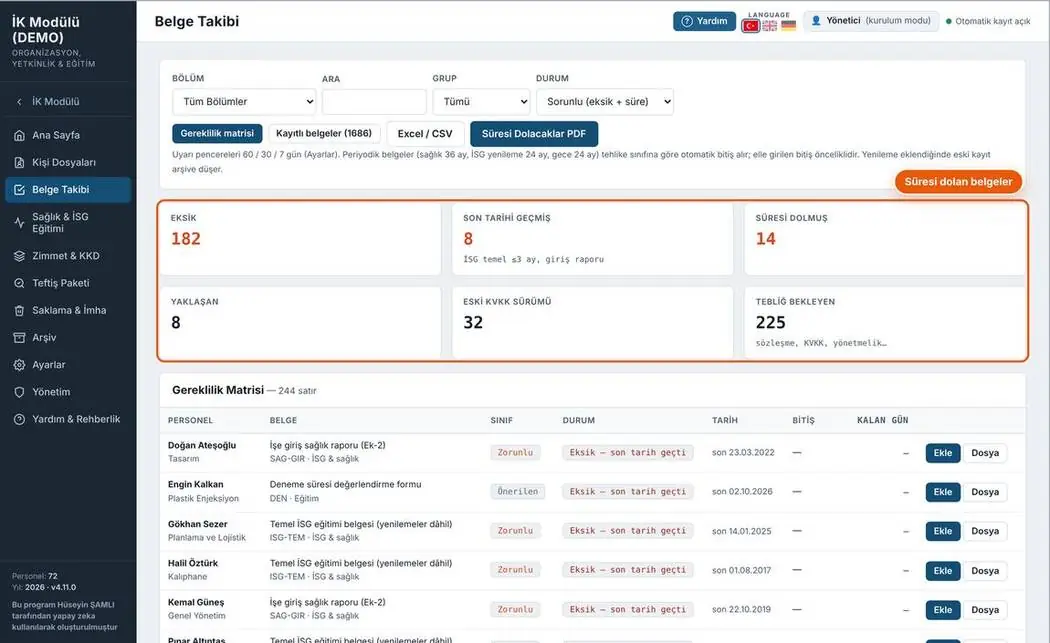The height and width of the screenshot is (643, 1050).
Task: Focus the Ara search field
Action: click(374, 102)
